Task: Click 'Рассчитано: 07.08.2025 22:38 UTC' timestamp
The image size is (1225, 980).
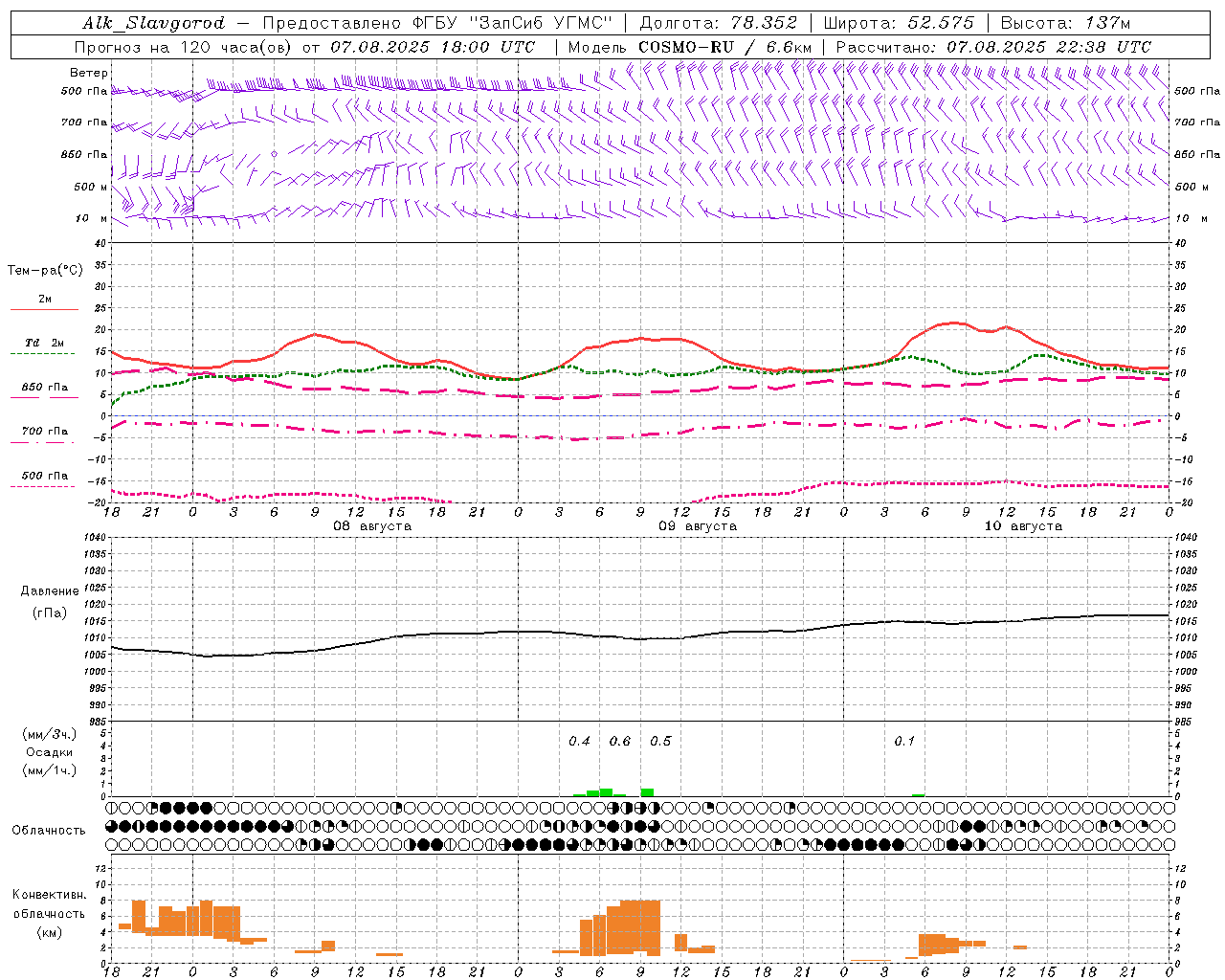Action: pyautogui.click(x=993, y=47)
